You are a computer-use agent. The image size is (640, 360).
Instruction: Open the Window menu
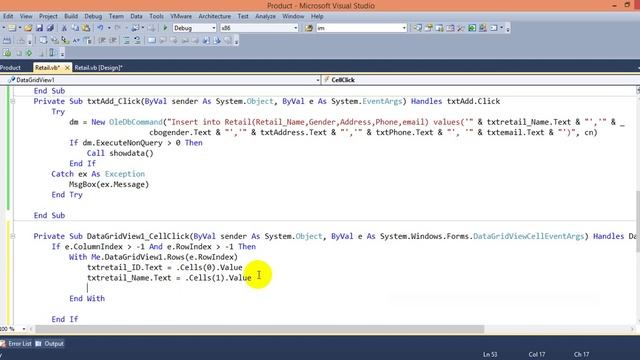(293, 16)
